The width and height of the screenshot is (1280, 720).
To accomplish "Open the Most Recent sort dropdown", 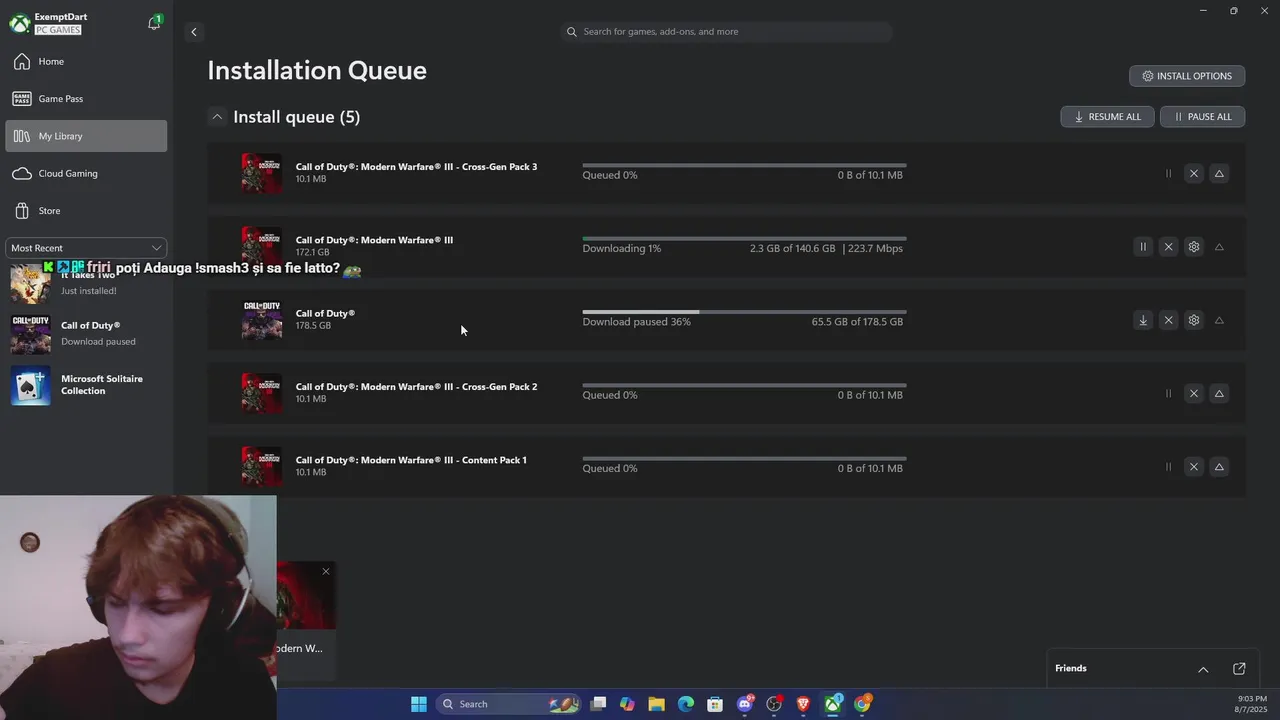I will tap(86, 248).
